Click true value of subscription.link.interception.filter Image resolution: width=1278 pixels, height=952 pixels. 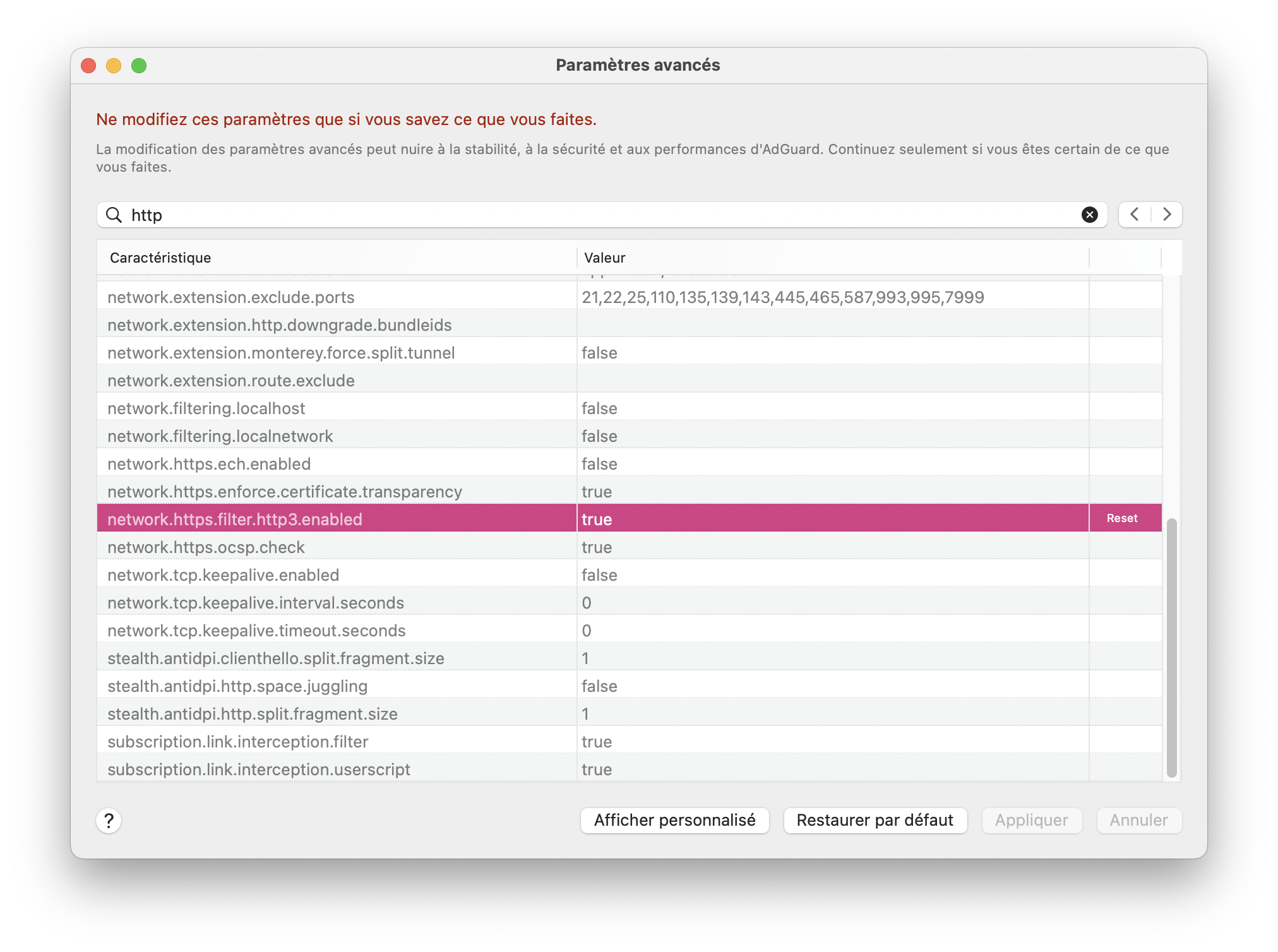[x=597, y=742]
